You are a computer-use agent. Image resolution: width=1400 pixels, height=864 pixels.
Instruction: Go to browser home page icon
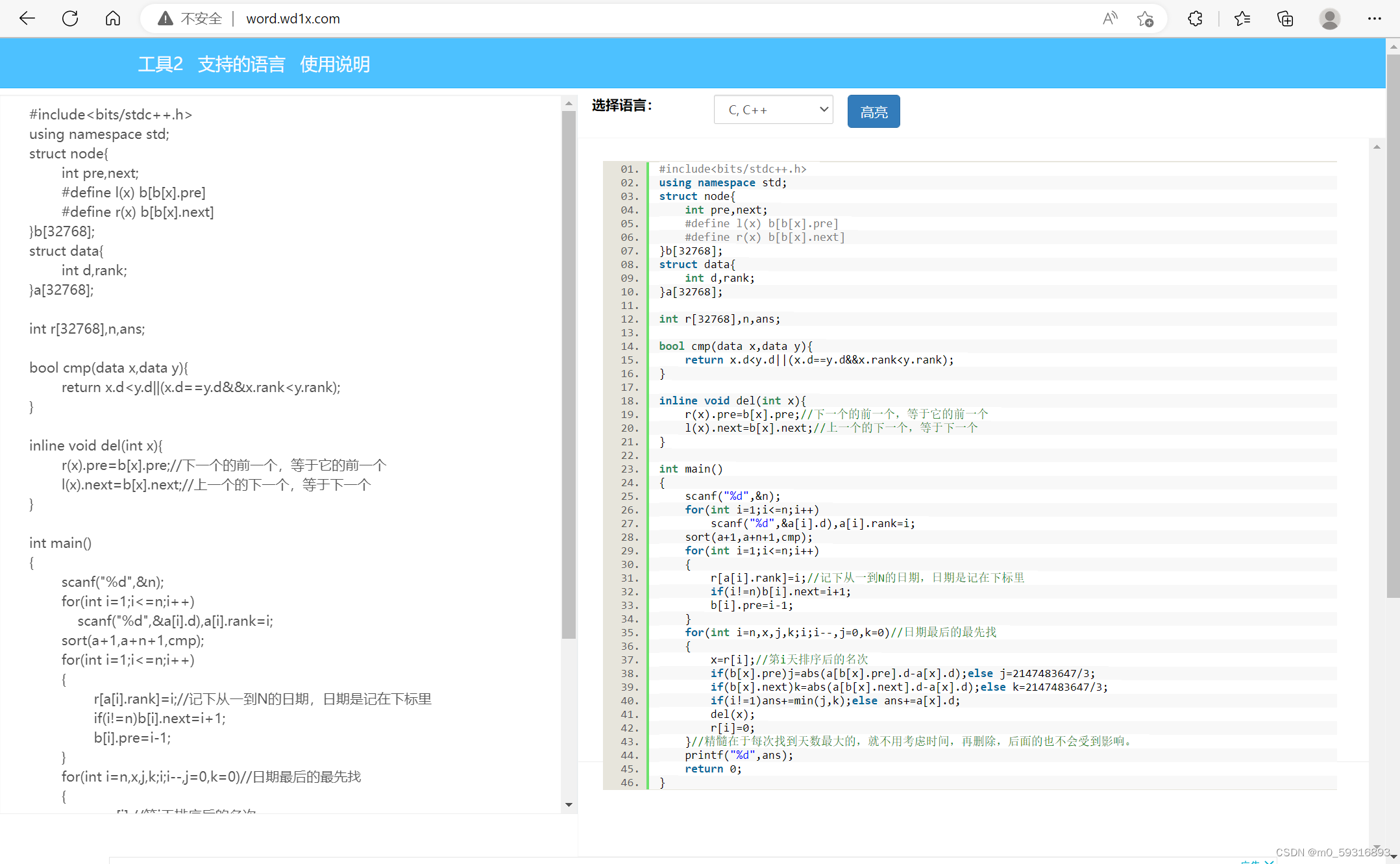click(x=113, y=18)
